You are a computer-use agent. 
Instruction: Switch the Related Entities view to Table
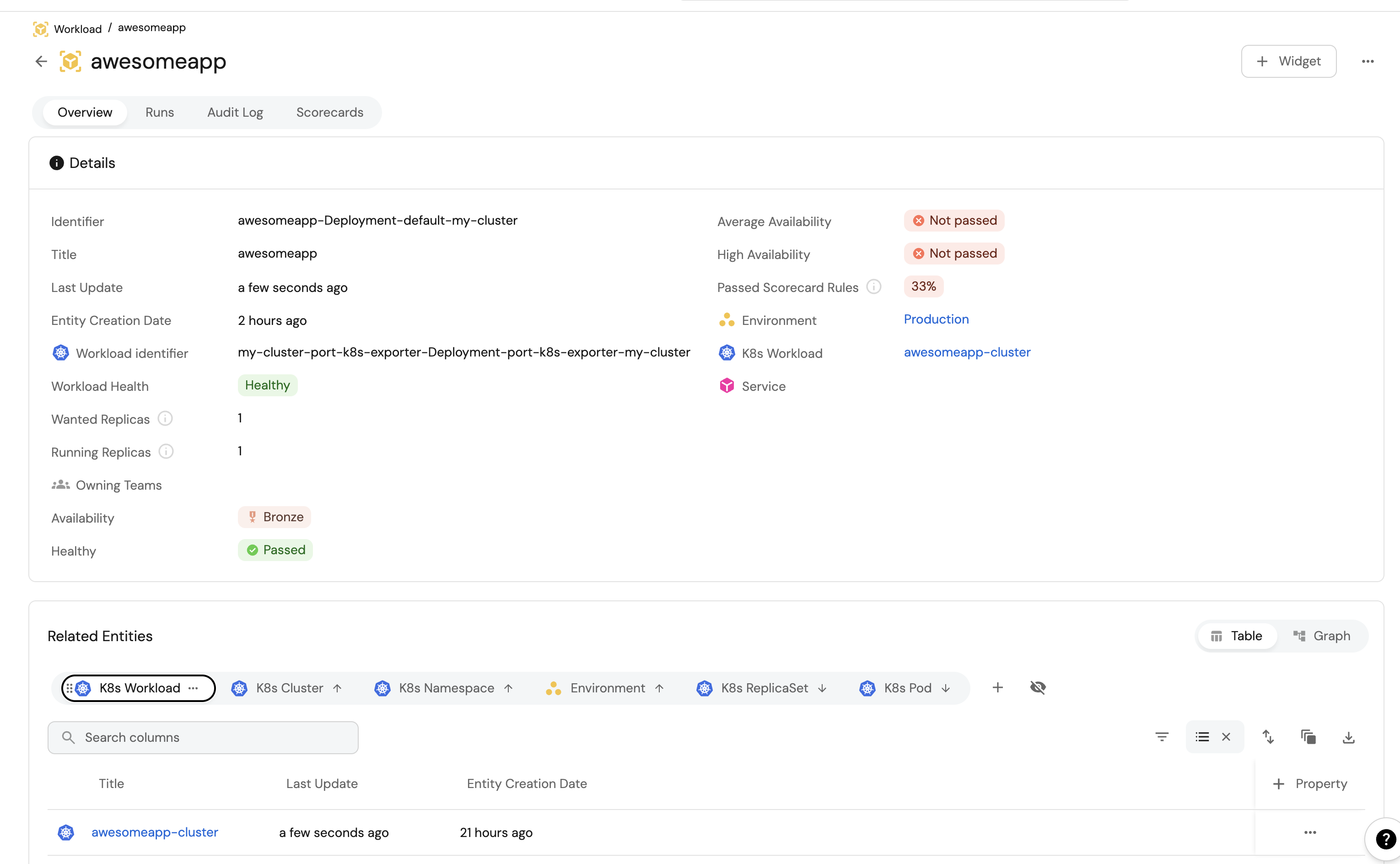click(1237, 636)
